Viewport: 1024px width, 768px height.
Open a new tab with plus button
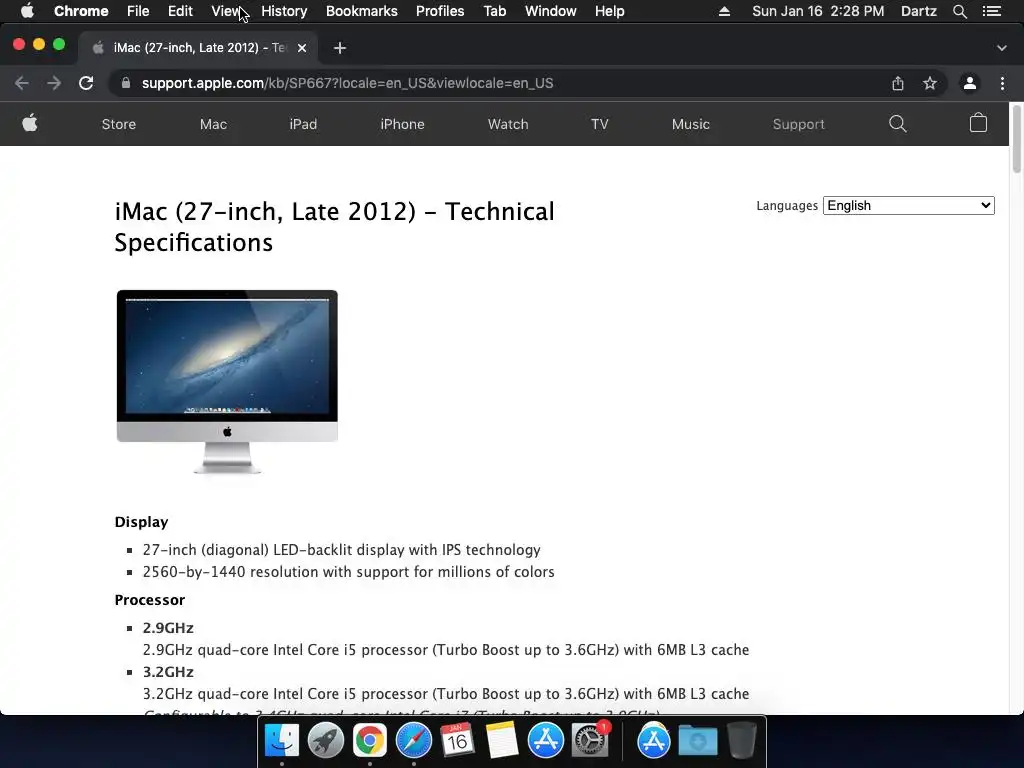click(x=340, y=48)
